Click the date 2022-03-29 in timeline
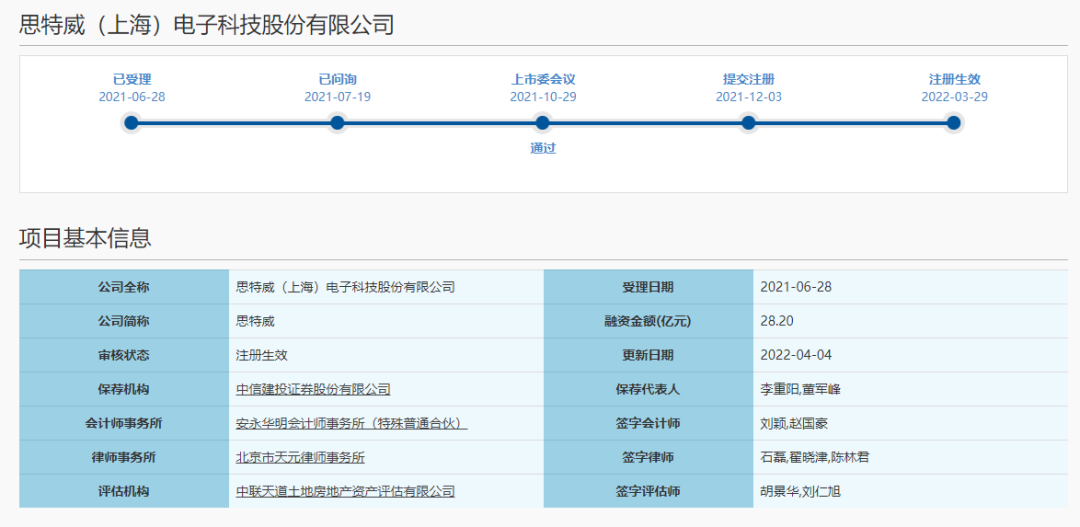1080x527 pixels. 954,96
